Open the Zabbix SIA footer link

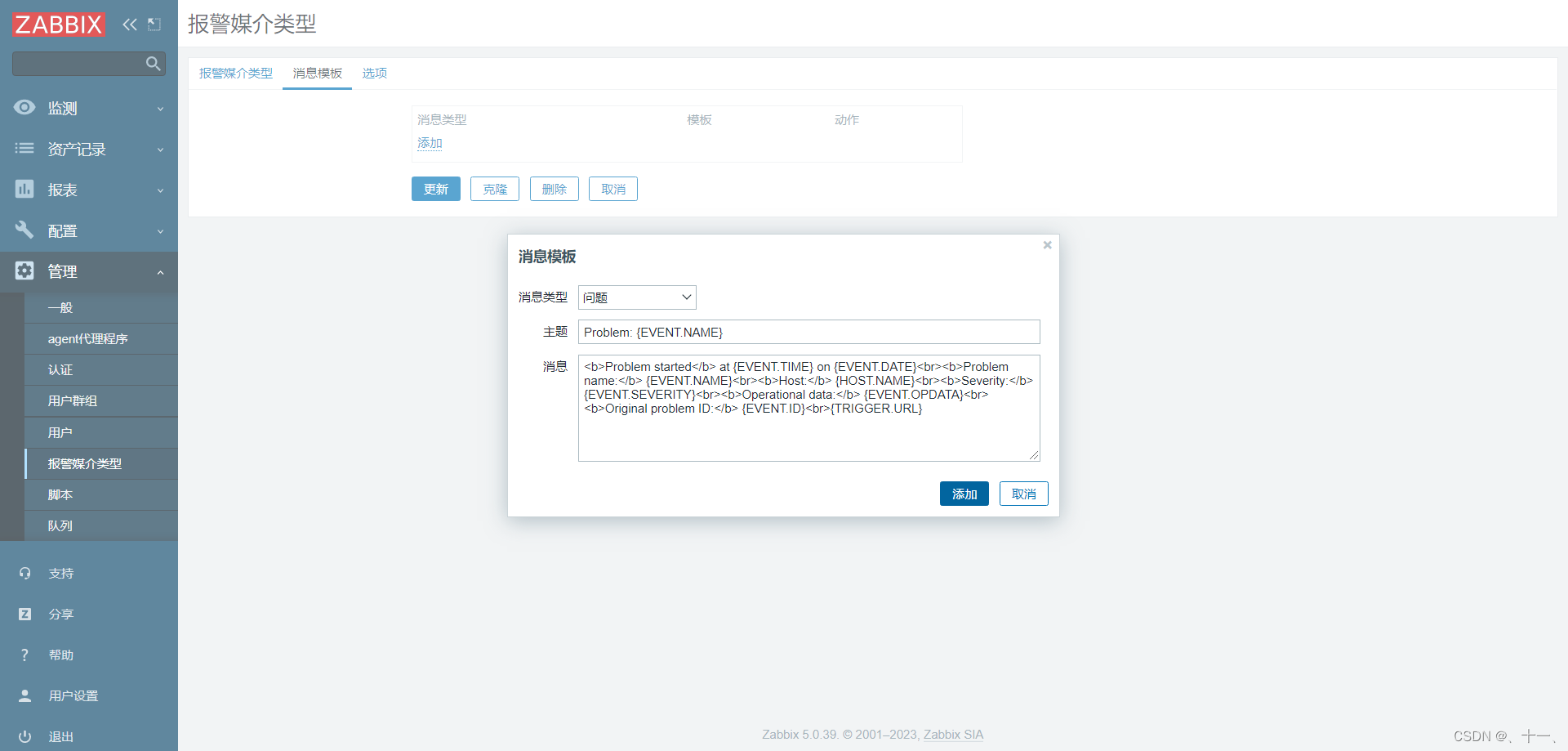tap(953, 735)
